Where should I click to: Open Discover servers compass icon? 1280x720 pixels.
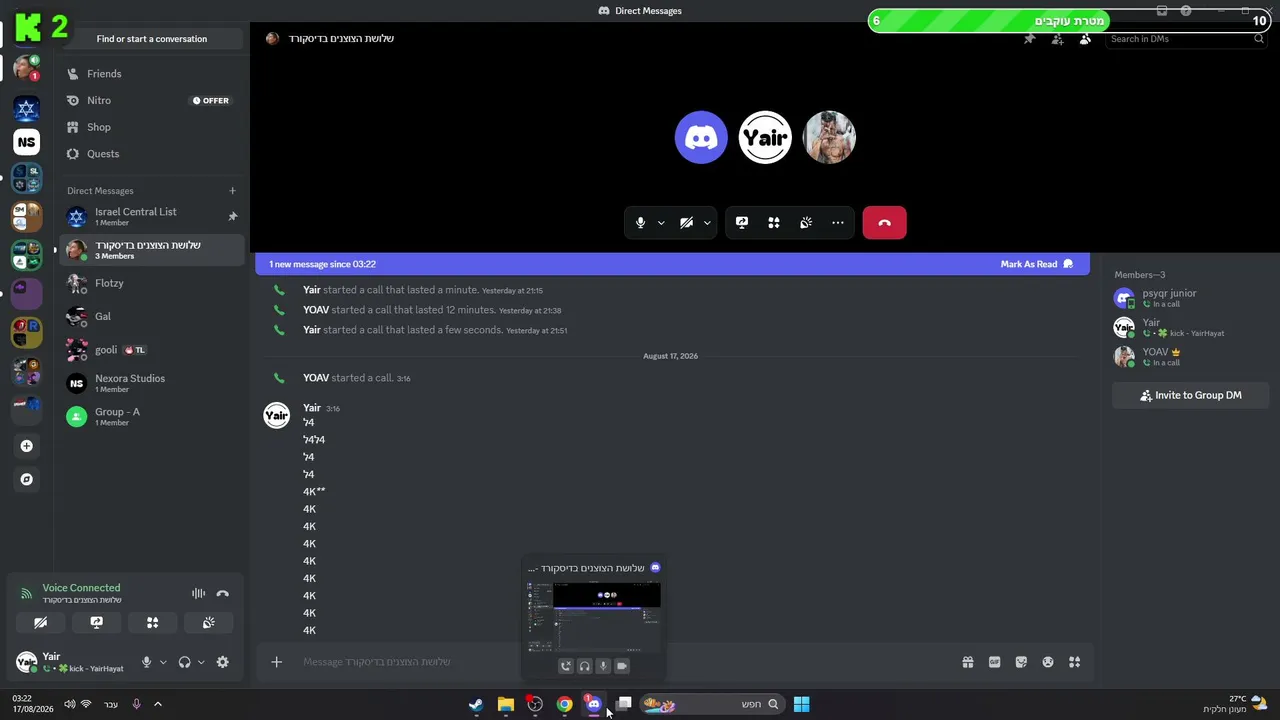[27, 479]
